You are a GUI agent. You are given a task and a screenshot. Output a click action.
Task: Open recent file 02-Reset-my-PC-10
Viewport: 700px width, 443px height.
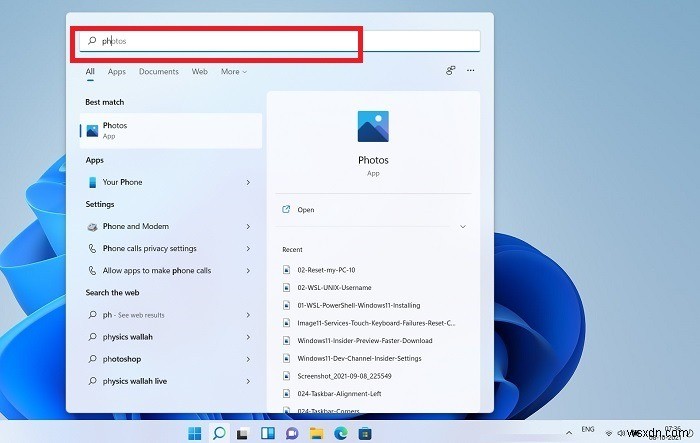[x=326, y=270]
